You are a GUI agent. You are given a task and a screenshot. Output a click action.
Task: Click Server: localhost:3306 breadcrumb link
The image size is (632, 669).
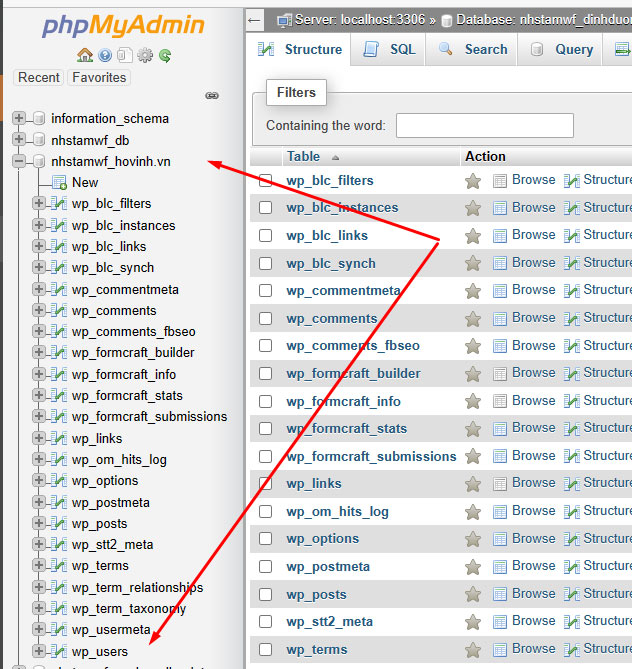pyautogui.click(x=360, y=20)
